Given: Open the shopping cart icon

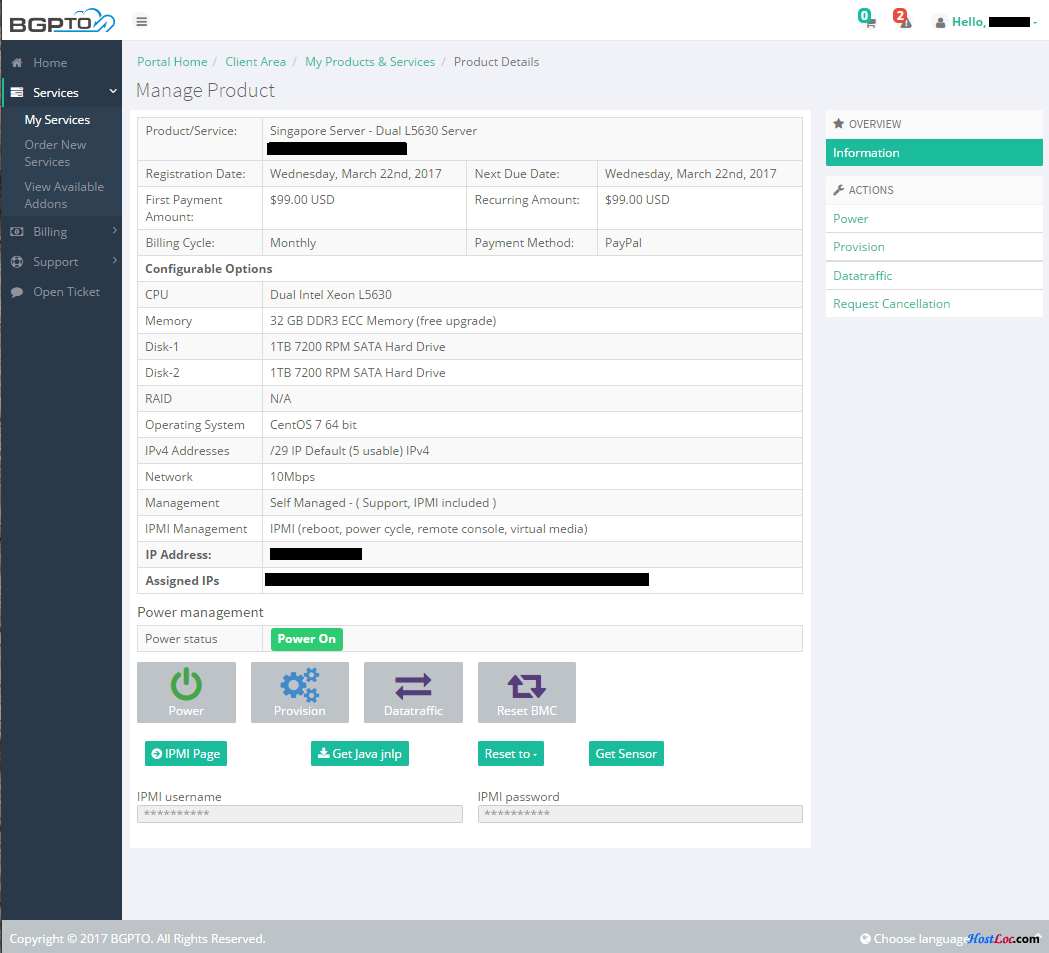Looking at the screenshot, I should coord(868,21).
